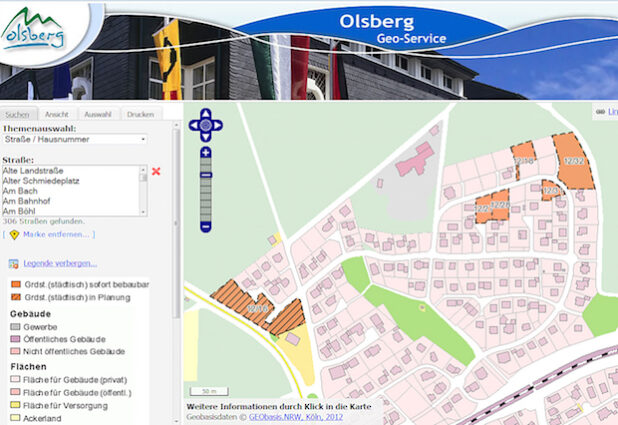Select Am Bahnhof in the street list
Screen dimensions: 618x425
click(x=27, y=201)
